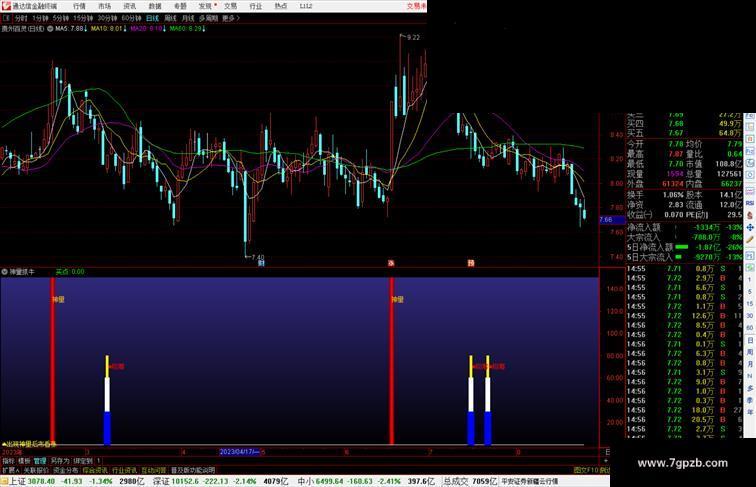Click the 2023/04/17 date marker on axis
This screenshot has width=756, height=487.
[x=239, y=452]
